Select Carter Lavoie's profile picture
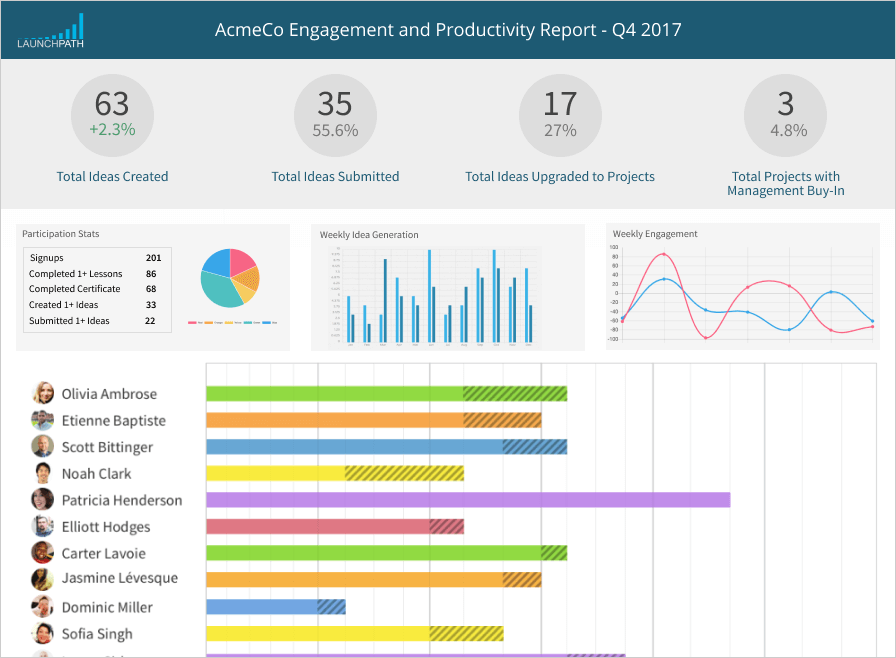Viewport: 896px width, 658px height. point(42,553)
